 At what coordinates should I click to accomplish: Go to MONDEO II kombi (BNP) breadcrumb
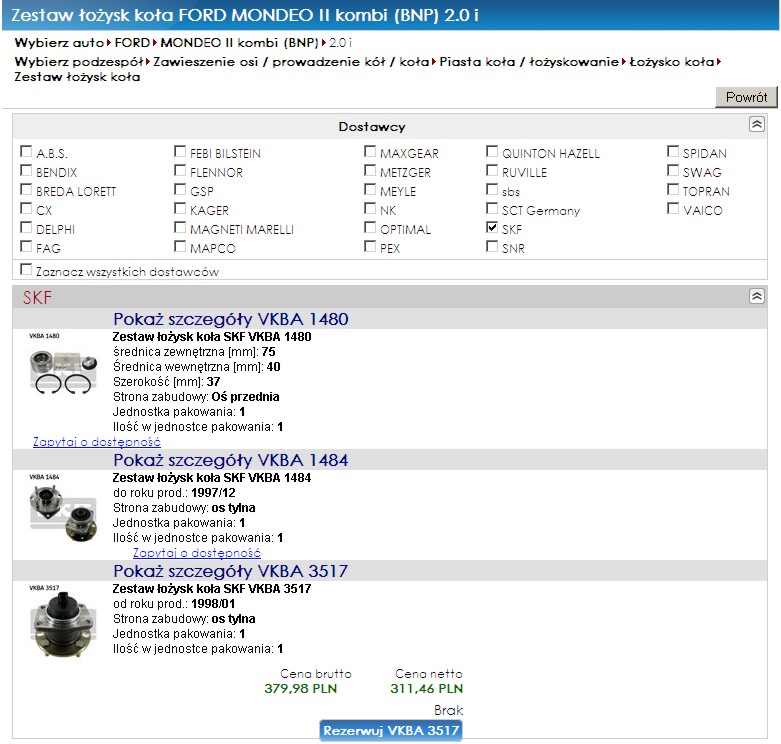click(x=239, y=43)
